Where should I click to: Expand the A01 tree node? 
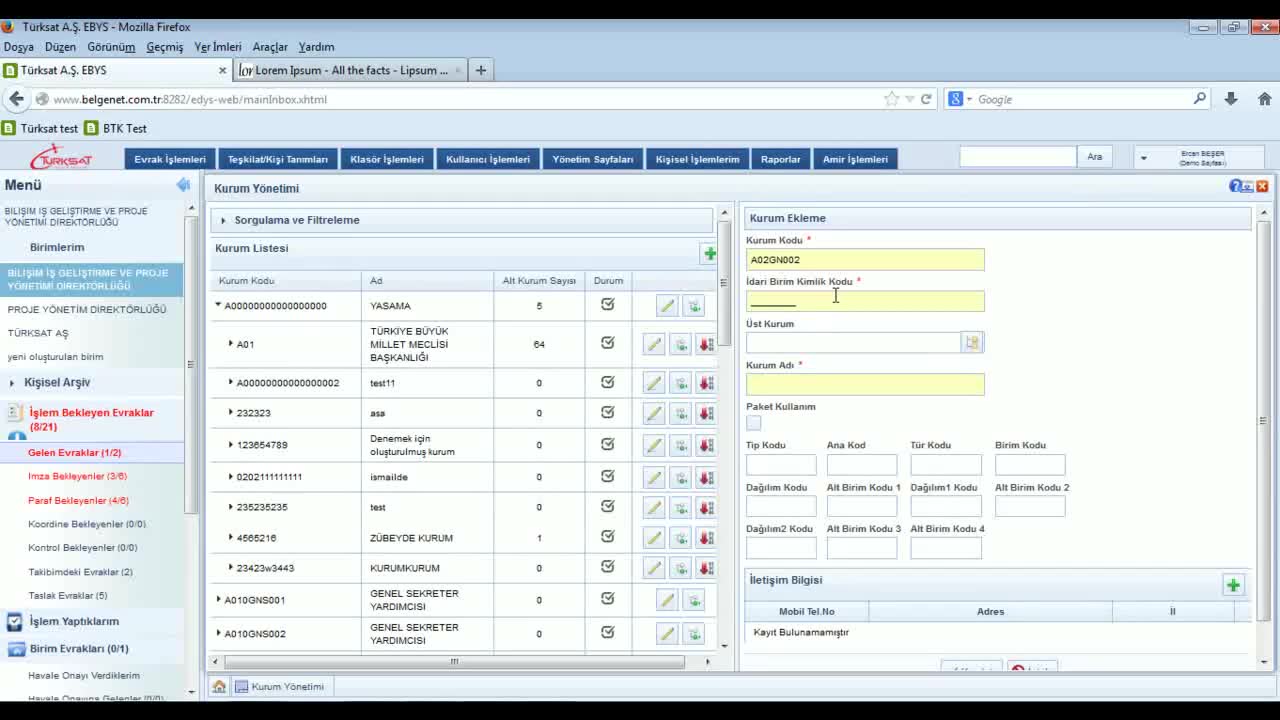(x=231, y=344)
